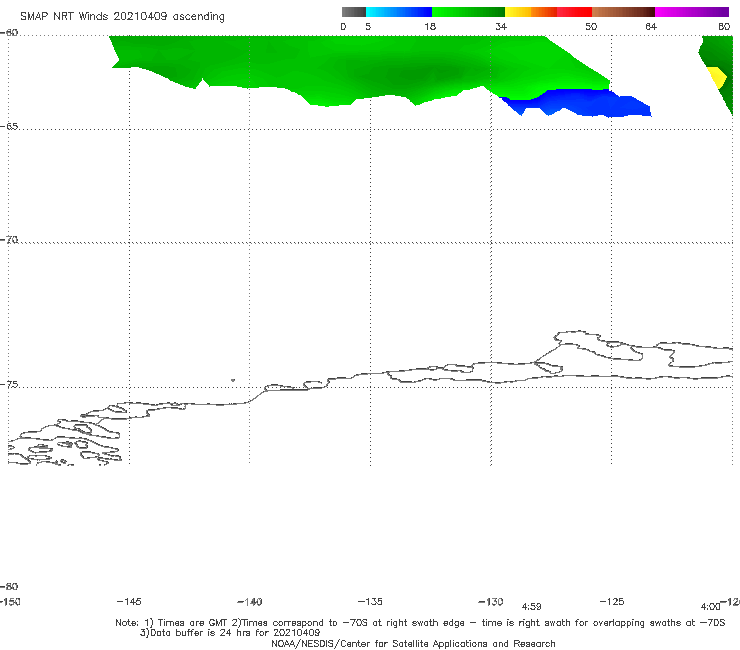Click the longitude label "-130"

click(x=491, y=601)
